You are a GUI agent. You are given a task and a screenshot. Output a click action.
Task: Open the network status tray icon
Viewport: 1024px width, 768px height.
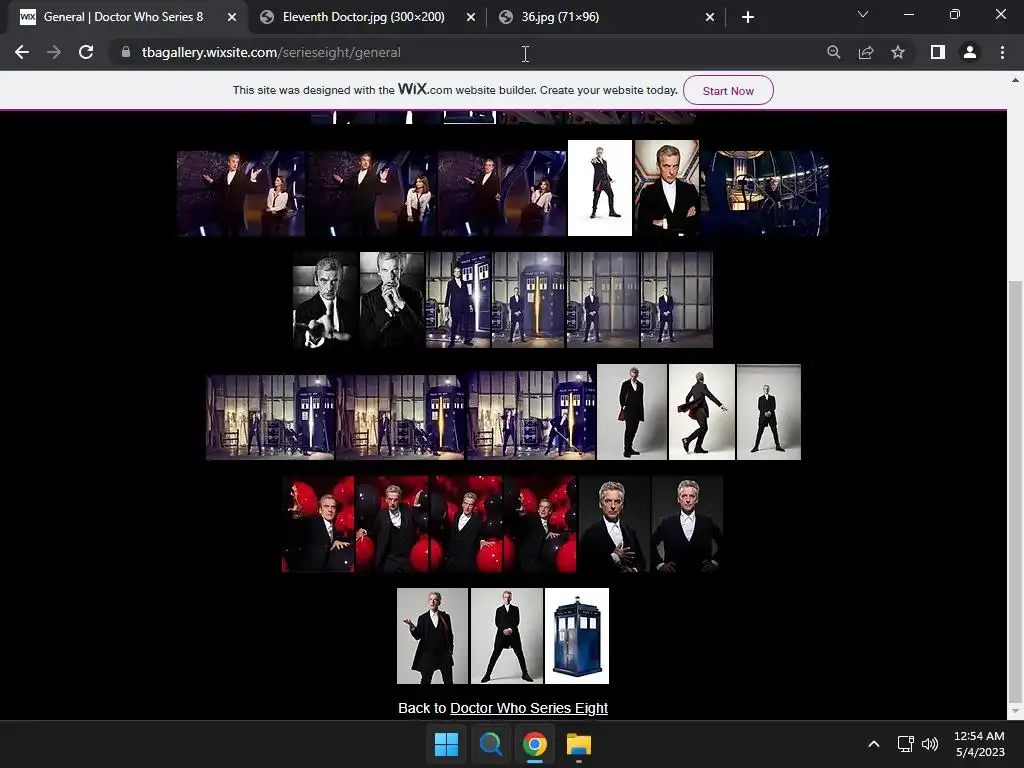pyautogui.click(x=905, y=744)
